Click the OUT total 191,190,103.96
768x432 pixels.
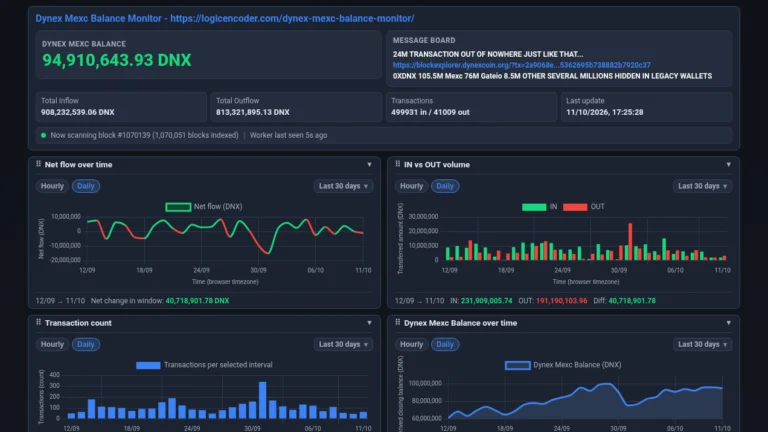[x=561, y=301]
